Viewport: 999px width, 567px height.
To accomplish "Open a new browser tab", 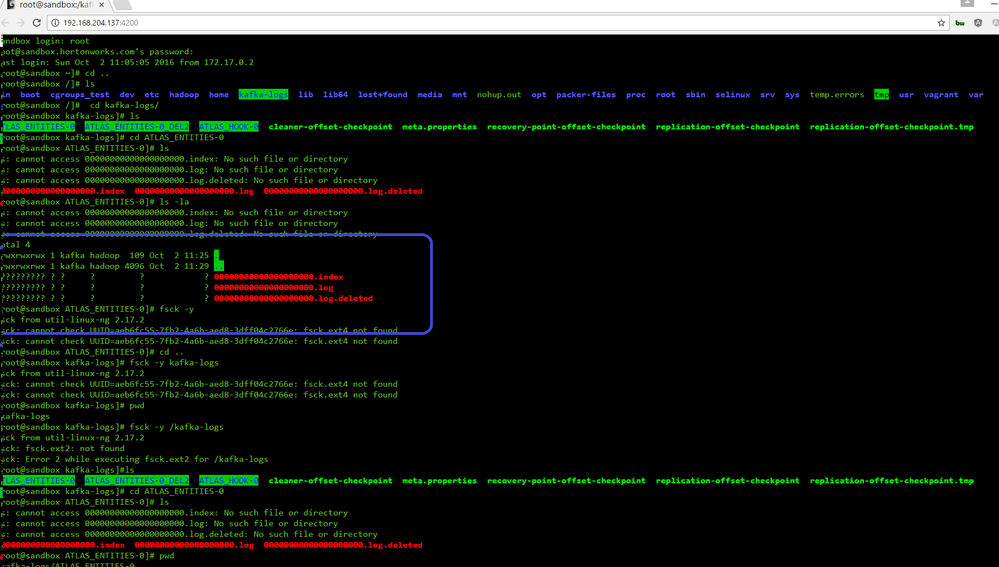I will click(122, 4).
